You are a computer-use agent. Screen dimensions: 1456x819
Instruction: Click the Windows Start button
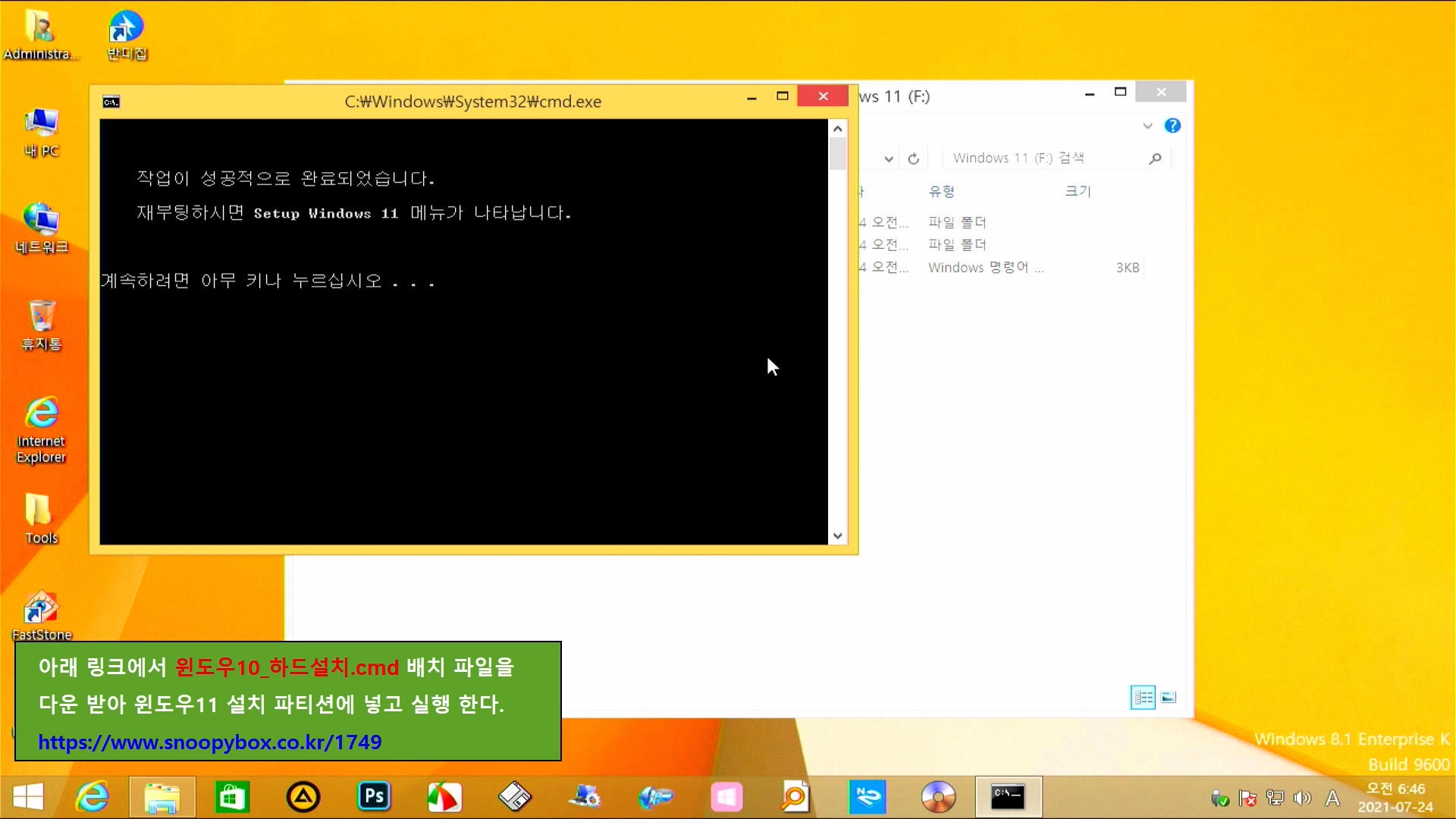click(x=28, y=797)
